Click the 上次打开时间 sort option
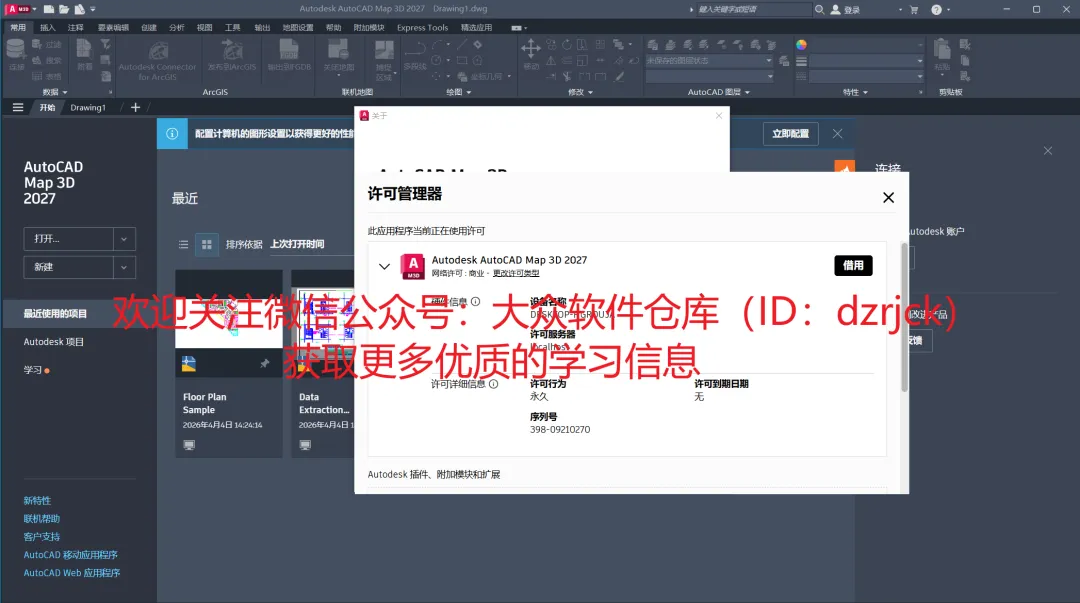The width and height of the screenshot is (1080, 603). (297, 244)
